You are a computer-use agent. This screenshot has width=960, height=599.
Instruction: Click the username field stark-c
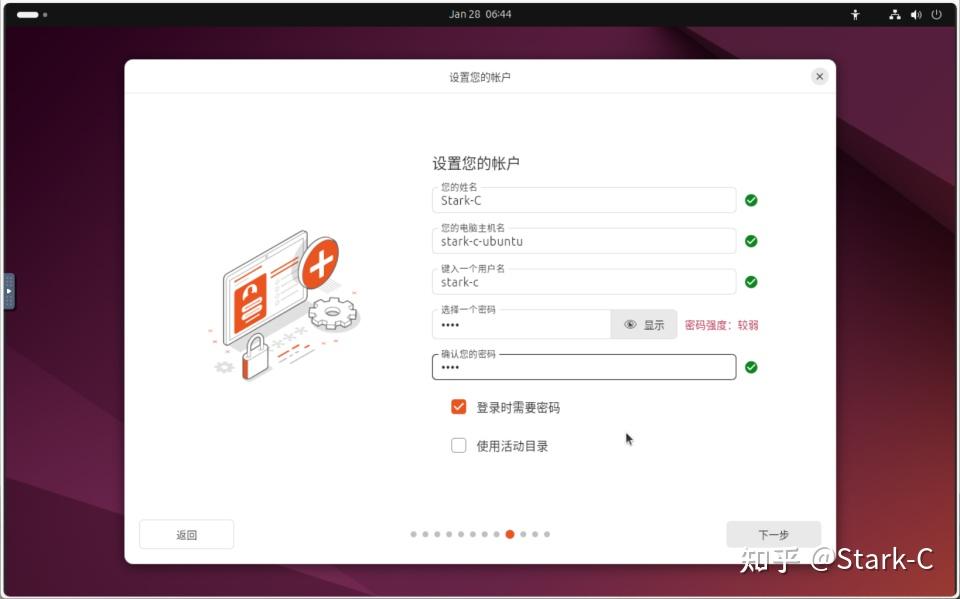pyautogui.click(x=584, y=282)
